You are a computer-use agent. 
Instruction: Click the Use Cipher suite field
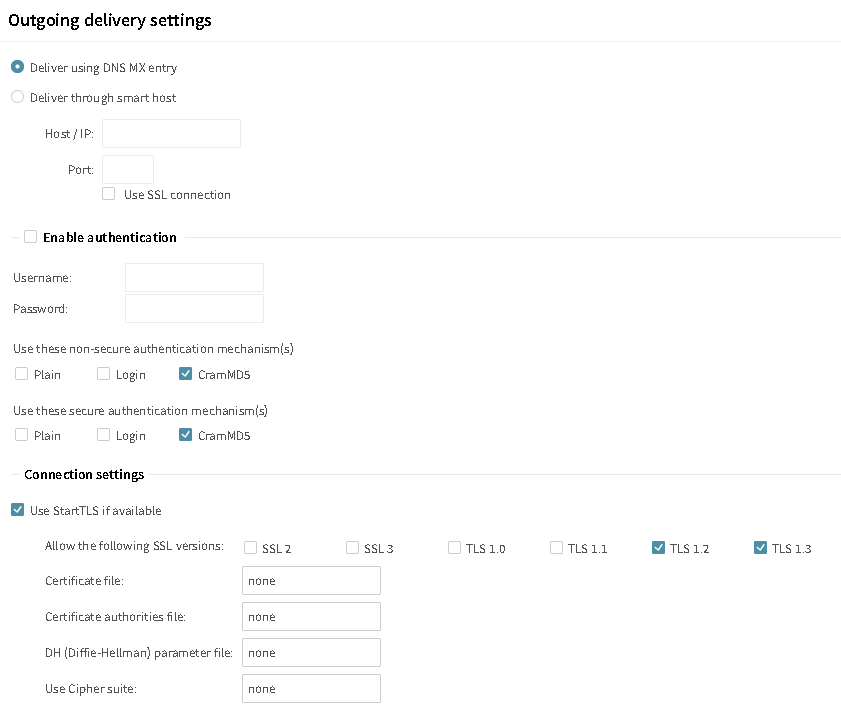[312, 688]
